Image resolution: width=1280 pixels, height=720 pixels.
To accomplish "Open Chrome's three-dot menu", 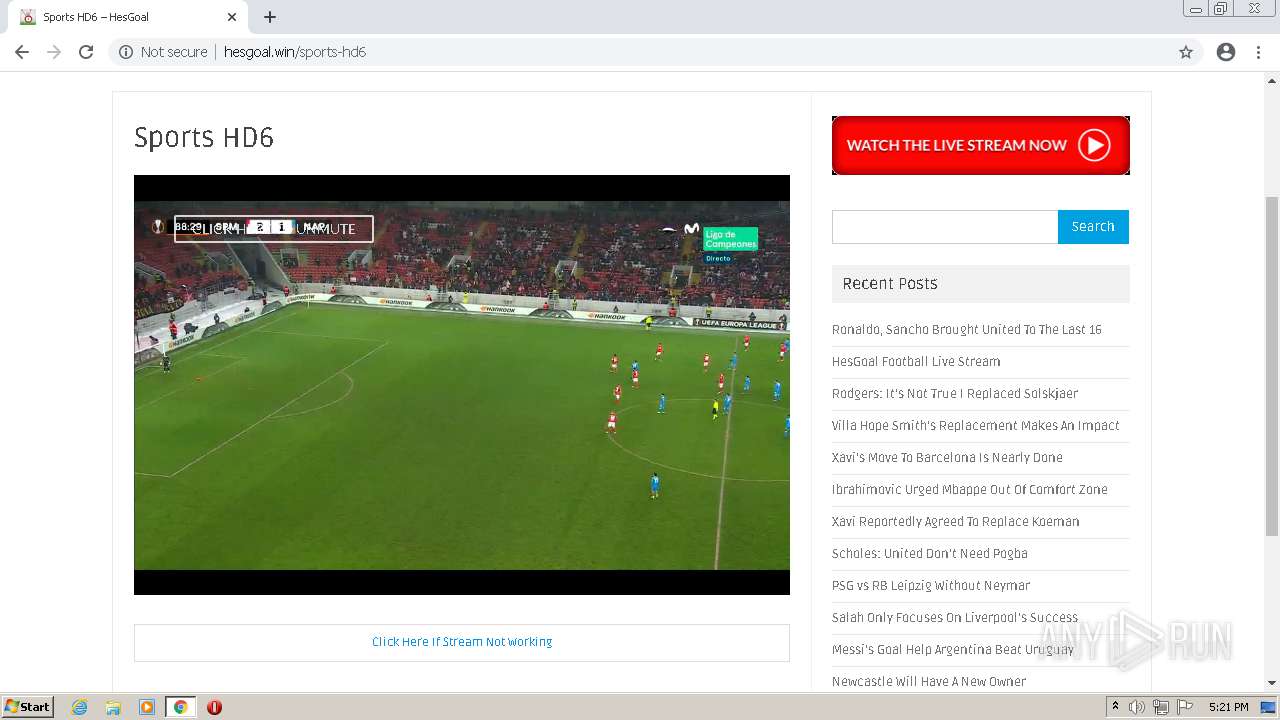I will [x=1258, y=52].
